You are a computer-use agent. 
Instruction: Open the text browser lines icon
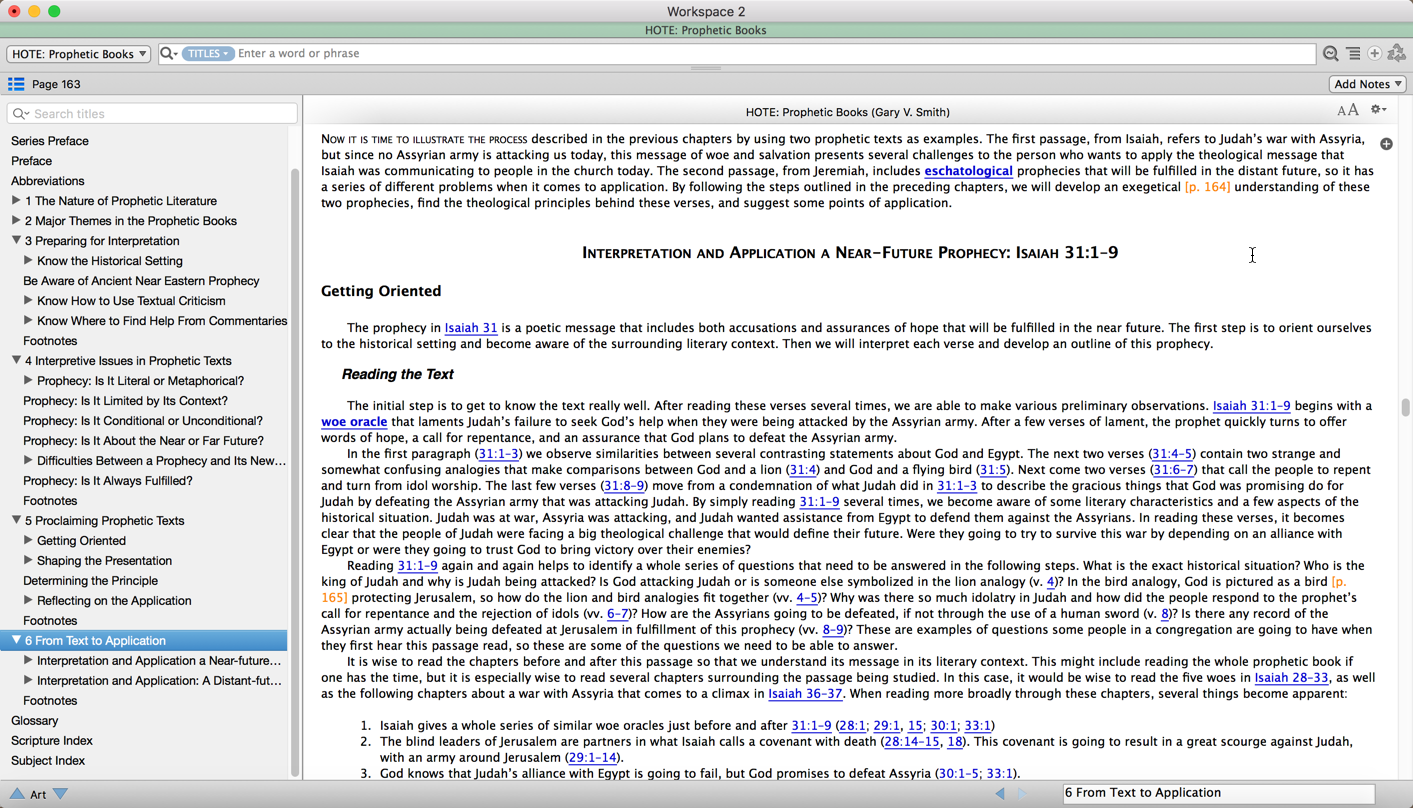pyautogui.click(x=1353, y=54)
